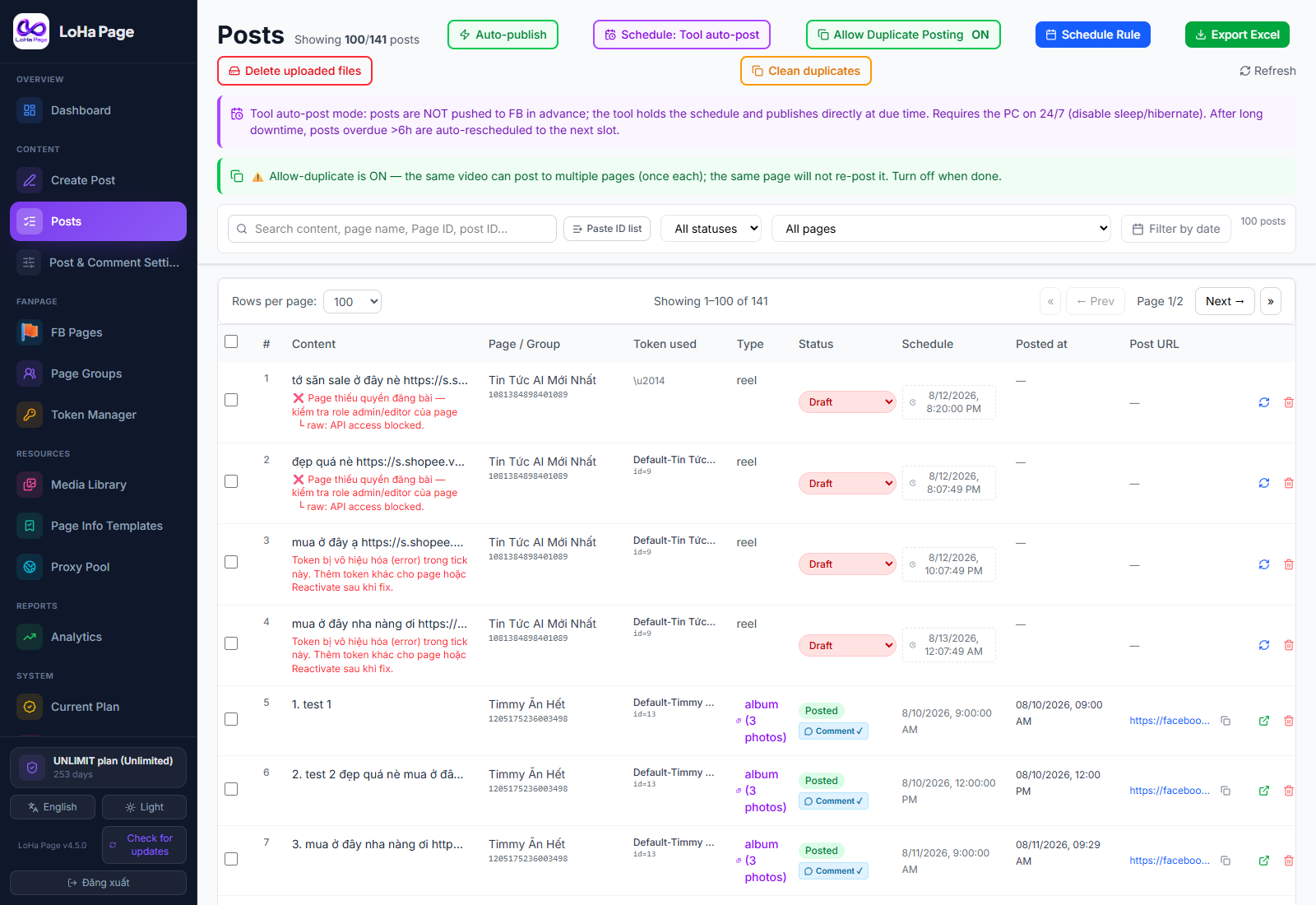The height and width of the screenshot is (905, 1316).
Task: Go to Next page of posts
Action: pyautogui.click(x=1225, y=301)
